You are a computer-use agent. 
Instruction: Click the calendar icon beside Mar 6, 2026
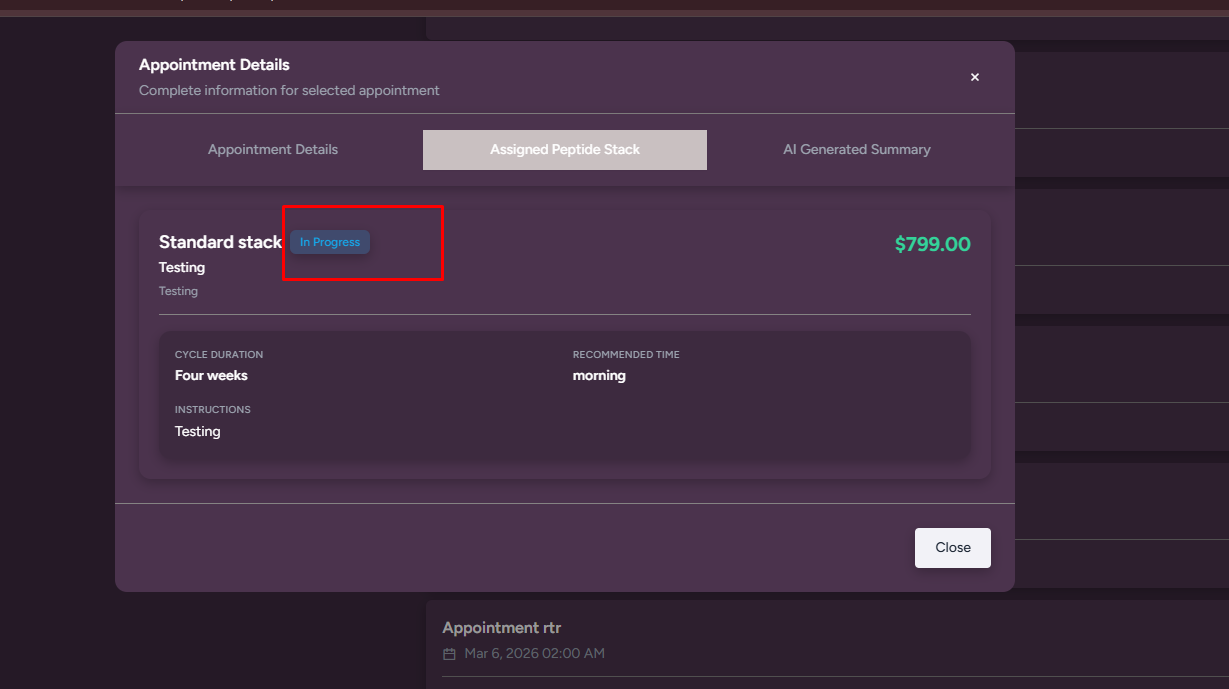(x=449, y=654)
